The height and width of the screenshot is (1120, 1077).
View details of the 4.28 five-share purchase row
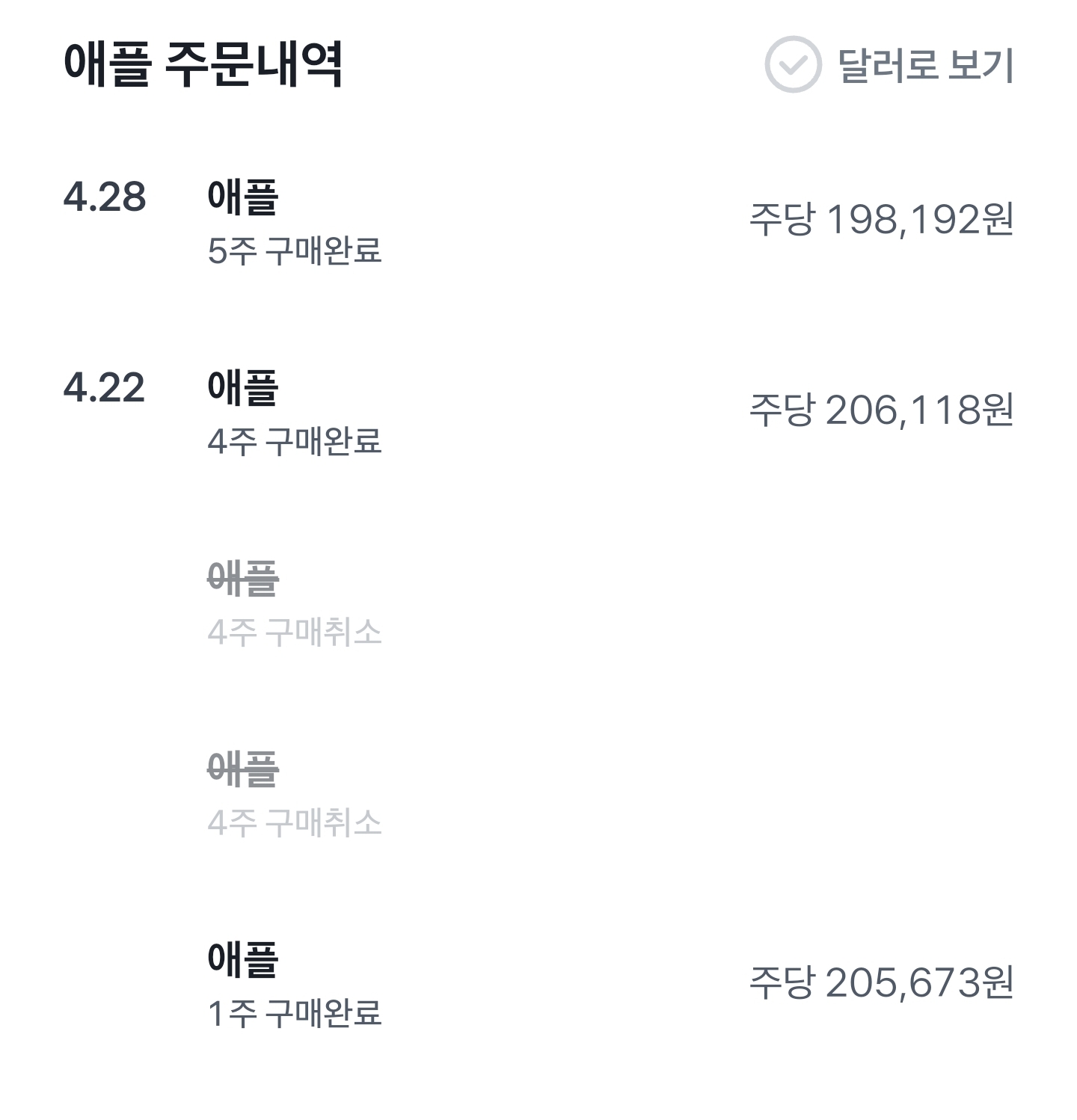coord(538,222)
